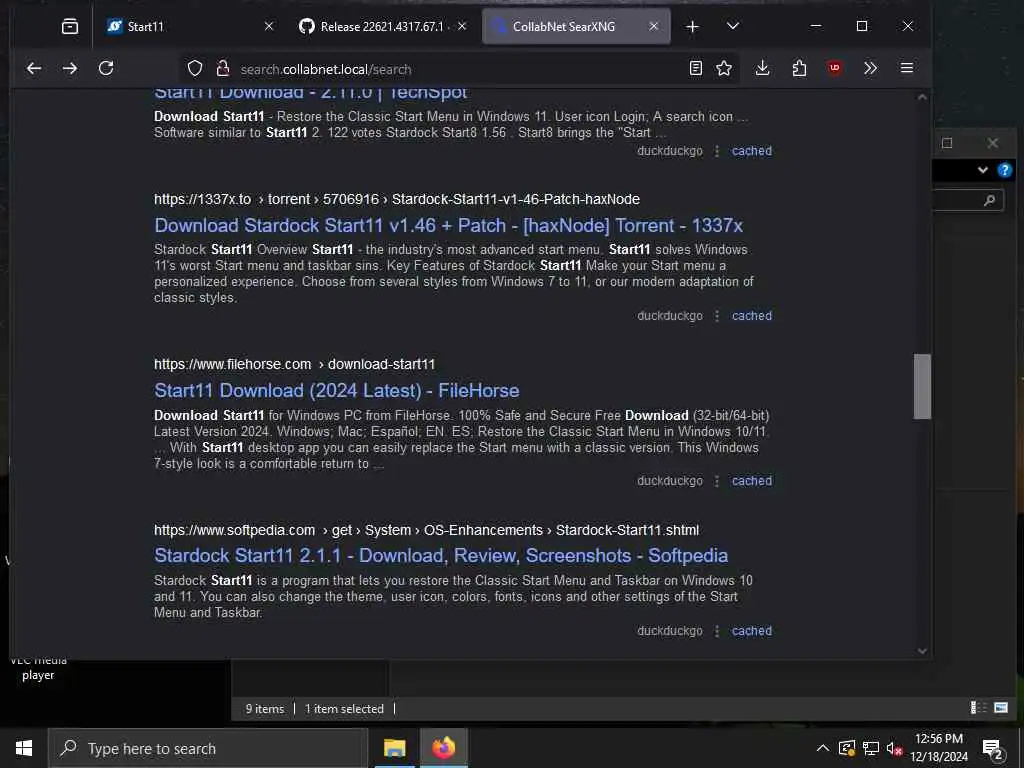Image resolution: width=1024 pixels, height=768 pixels.
Task: Switch File Explorer to details view
Action: 978,708
